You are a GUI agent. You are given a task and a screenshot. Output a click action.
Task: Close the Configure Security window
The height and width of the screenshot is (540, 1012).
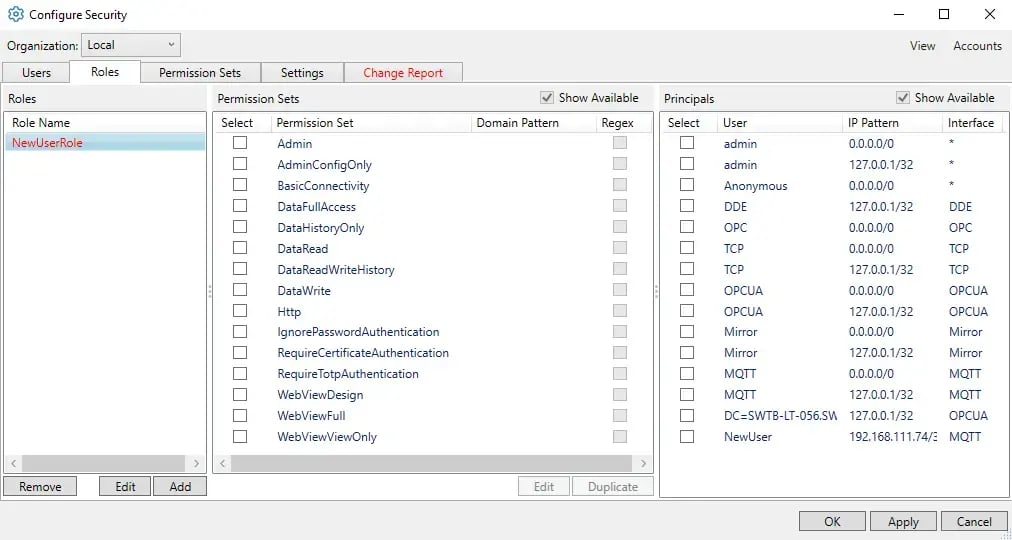989,14
